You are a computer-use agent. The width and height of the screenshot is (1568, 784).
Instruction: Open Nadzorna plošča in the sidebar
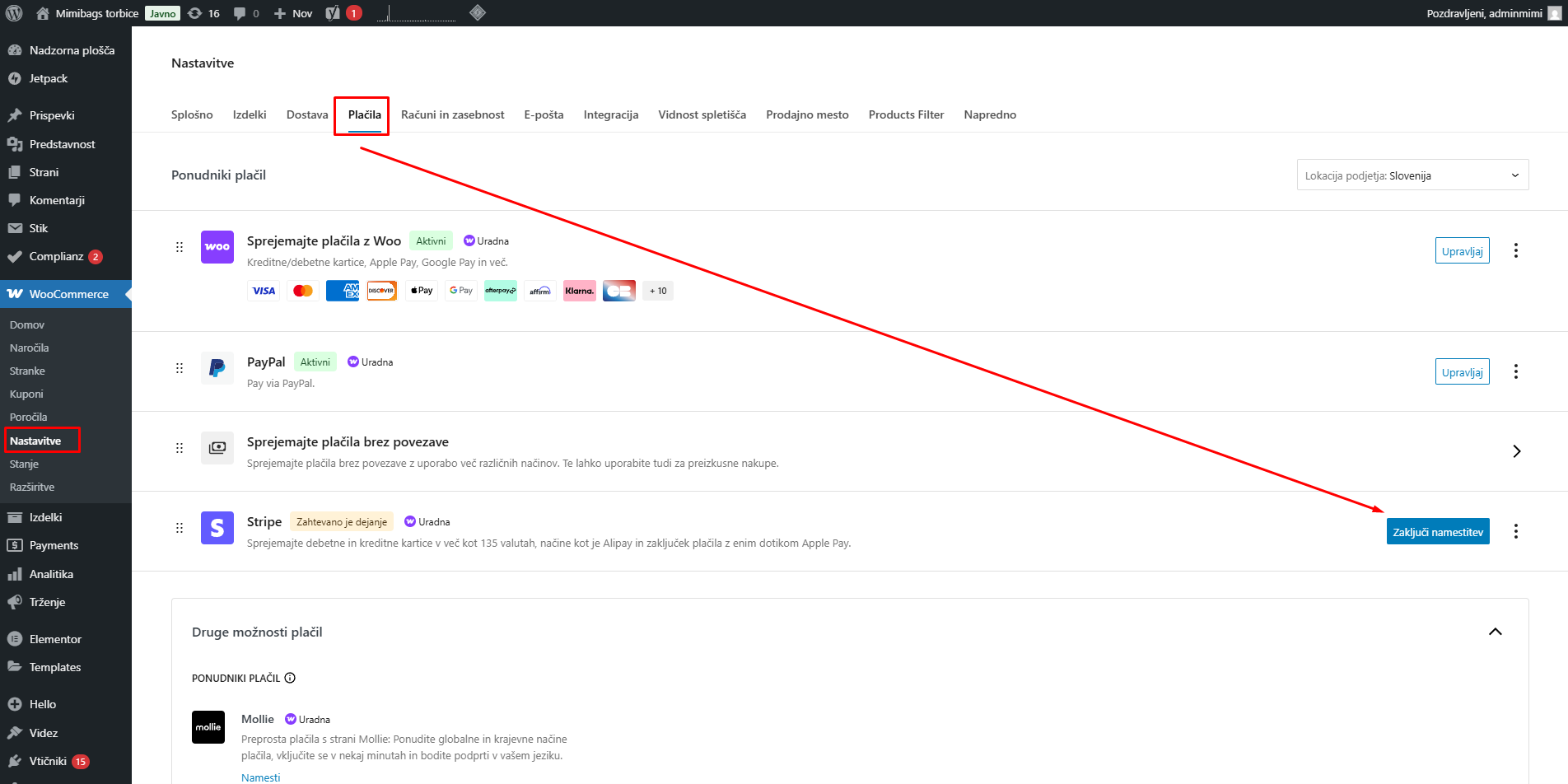pyautogui.click(x=66, y=50)
